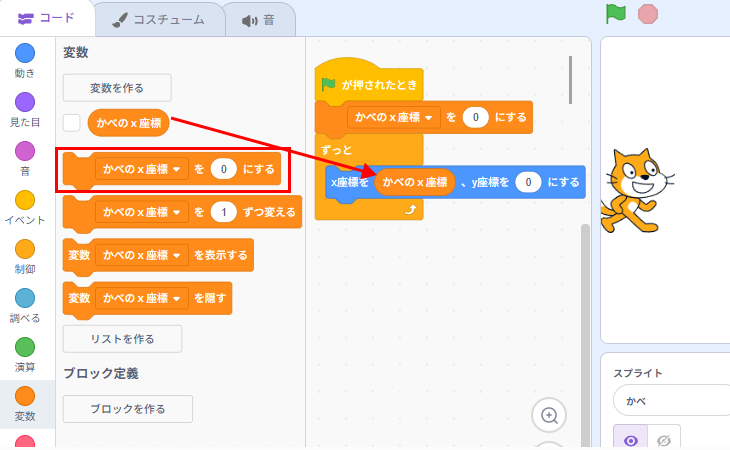
Task: Select the 見た目 (Looks) category circle
Action: pyautogui.click(x=25, y=102)
